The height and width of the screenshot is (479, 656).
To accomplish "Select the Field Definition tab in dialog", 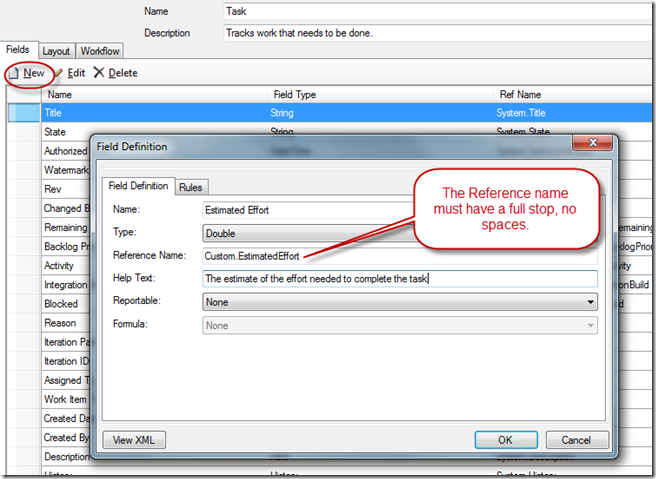I will [x=138, y=186].
